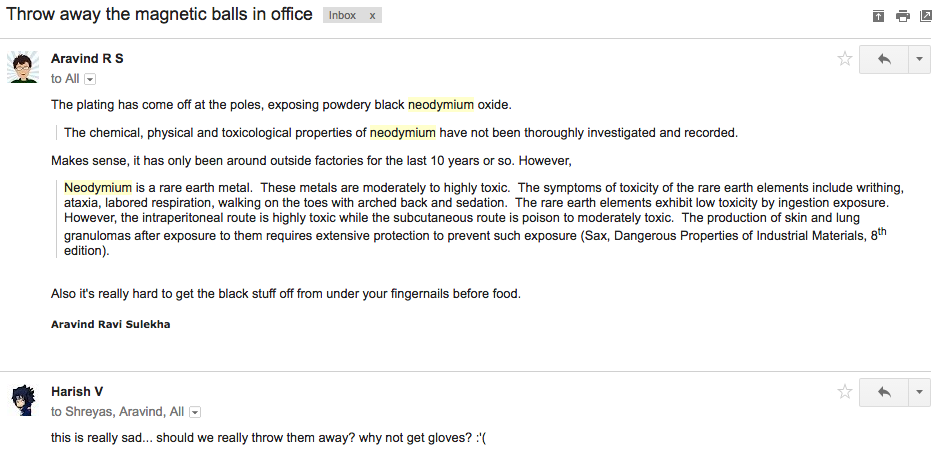Click the Inbox label tag
Viewport: 941px width, 456px height.
coord(342,16)
